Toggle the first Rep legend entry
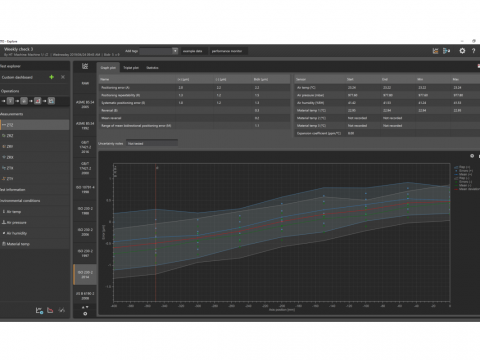Image resolution: width=480 pixels, height=360 pixels. pyautogui.click(x=462, y=167)
